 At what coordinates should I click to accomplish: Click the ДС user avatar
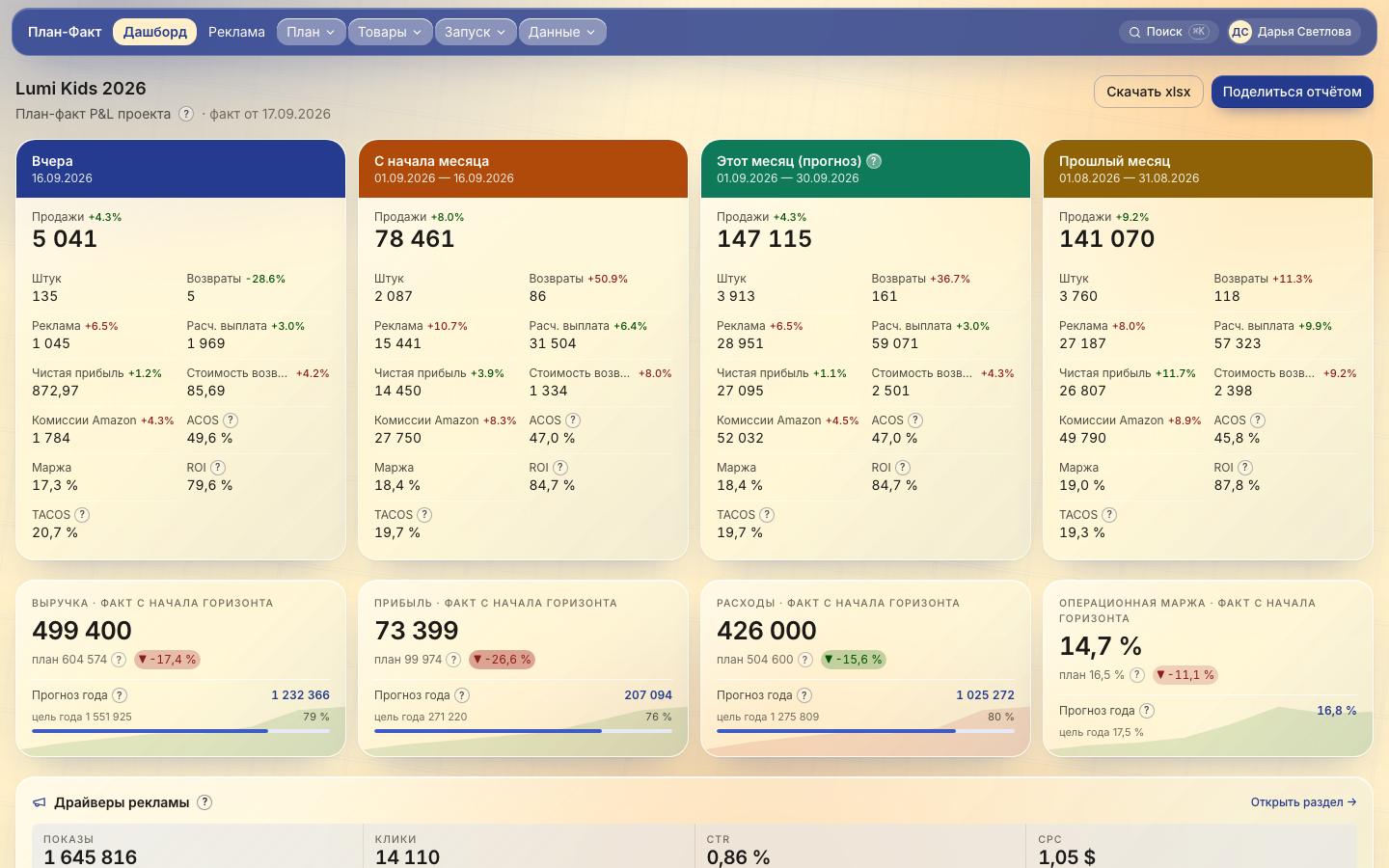[x=1240, y=32]
